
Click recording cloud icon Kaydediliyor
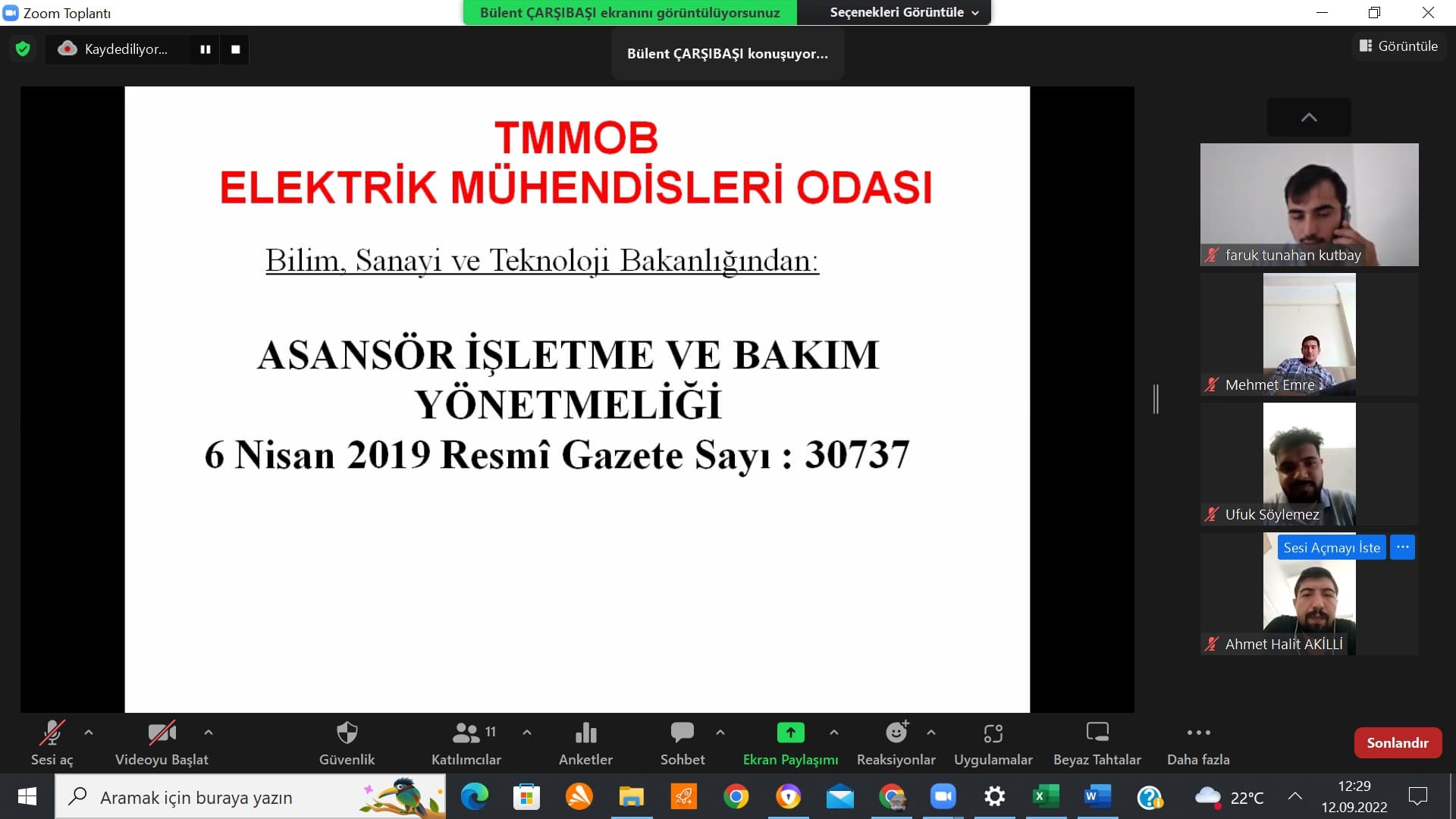(x=67, y=49)
